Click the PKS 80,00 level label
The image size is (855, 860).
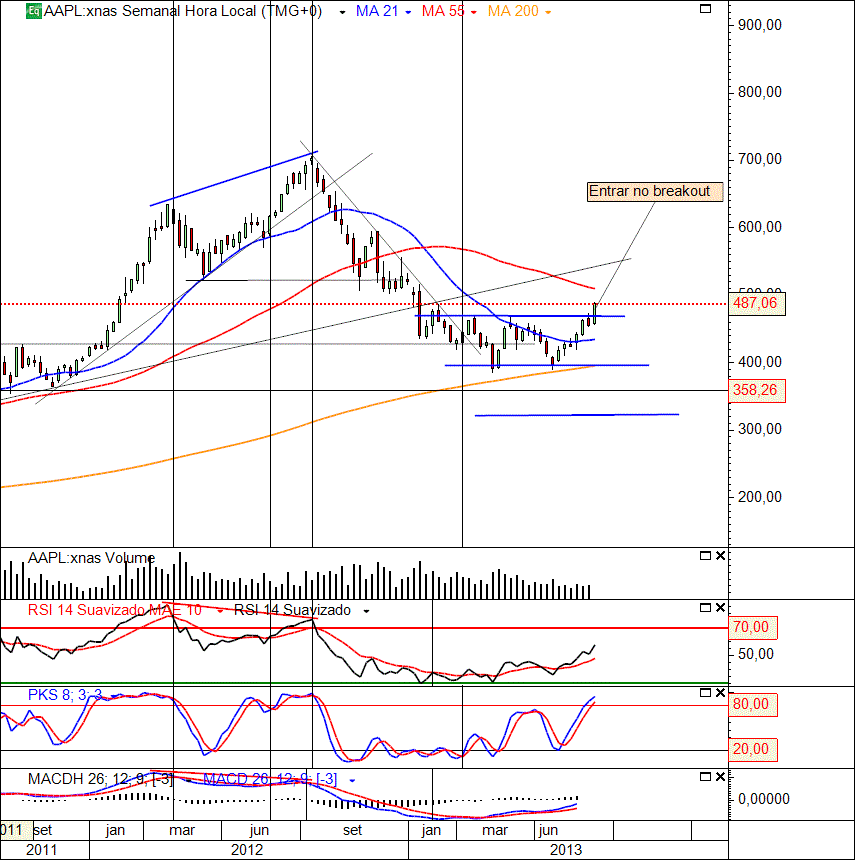click(x=752, y=704)
